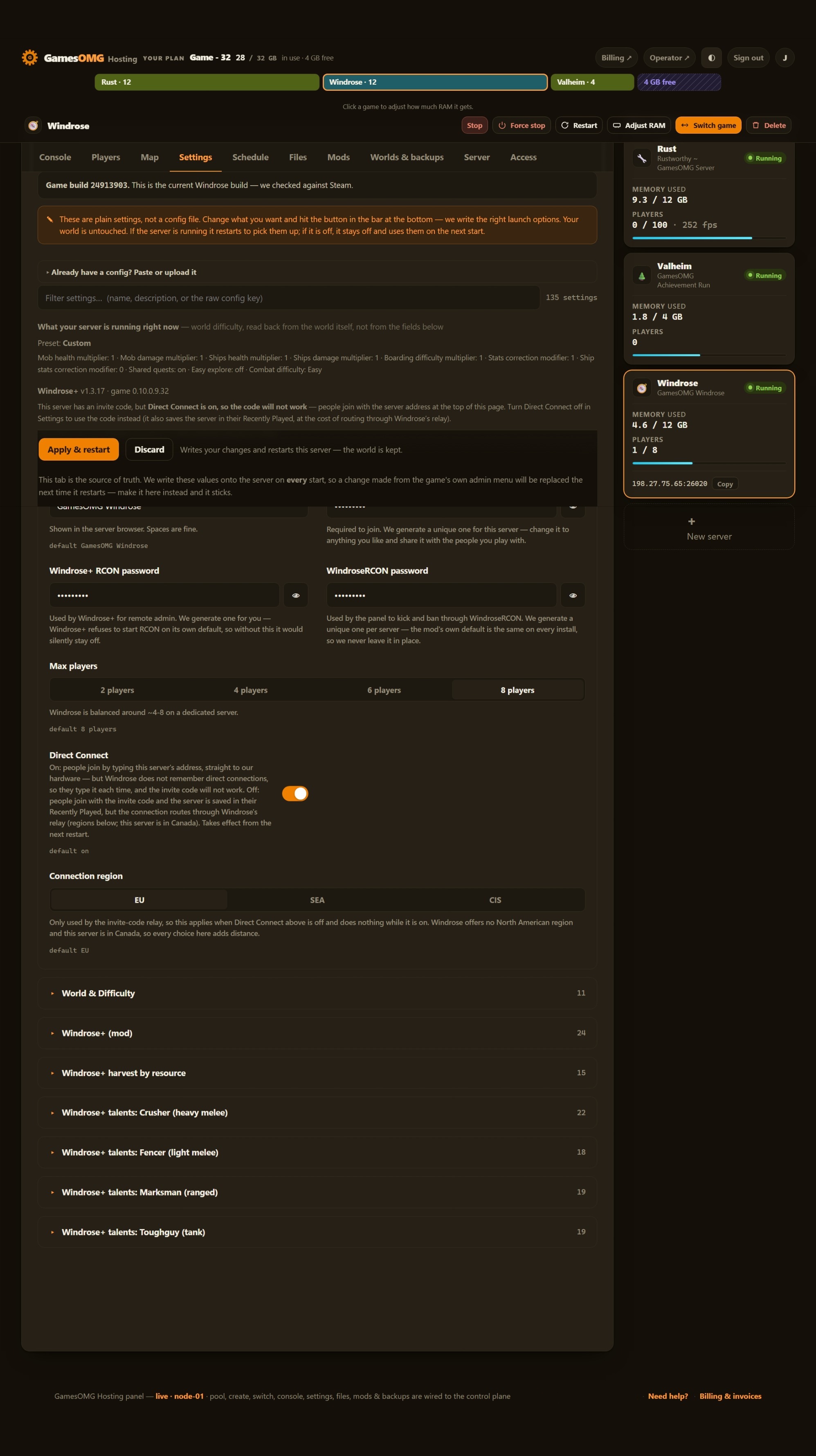Switch to the Map tab
The height and width of the screenshot is (1456, 816).
(x=149, y=157)
